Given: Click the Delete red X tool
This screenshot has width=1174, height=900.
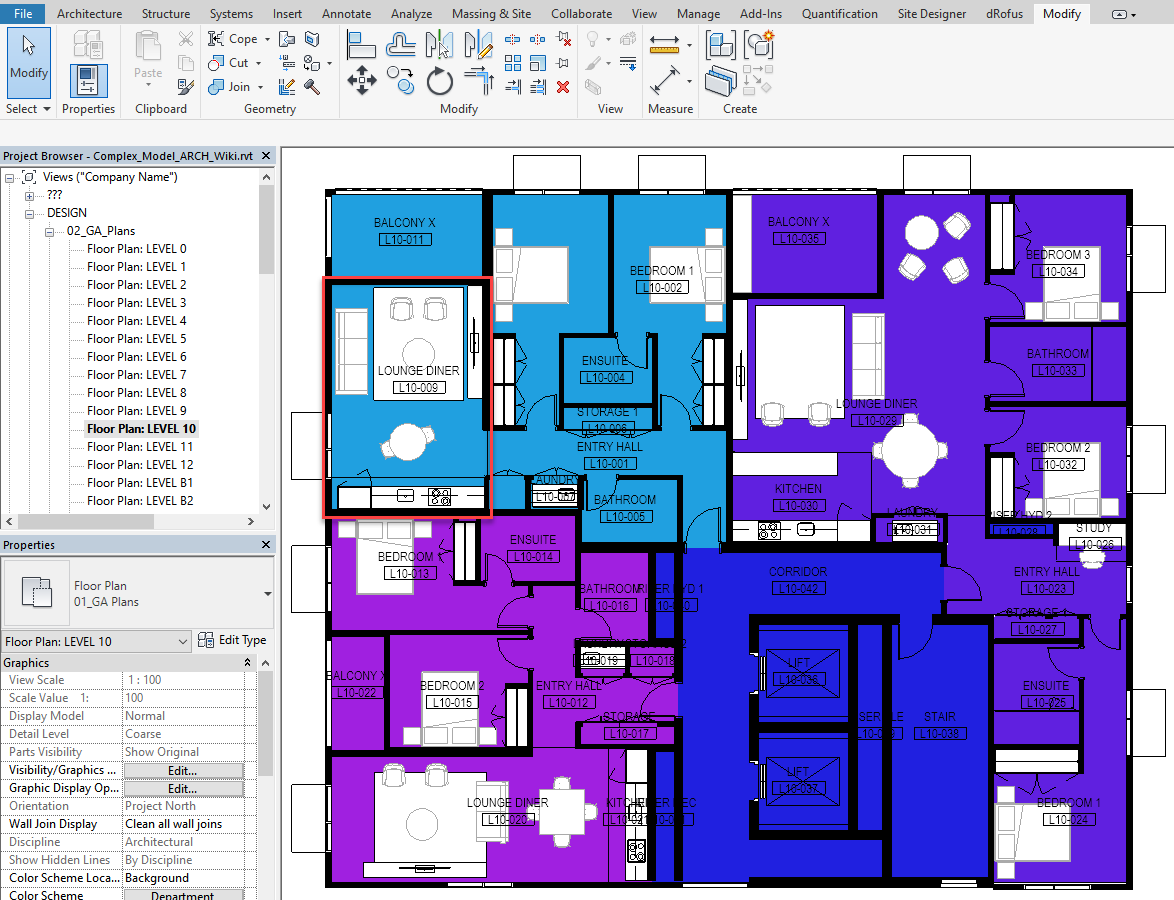Looking at the screenshot, I should point(563,87).
